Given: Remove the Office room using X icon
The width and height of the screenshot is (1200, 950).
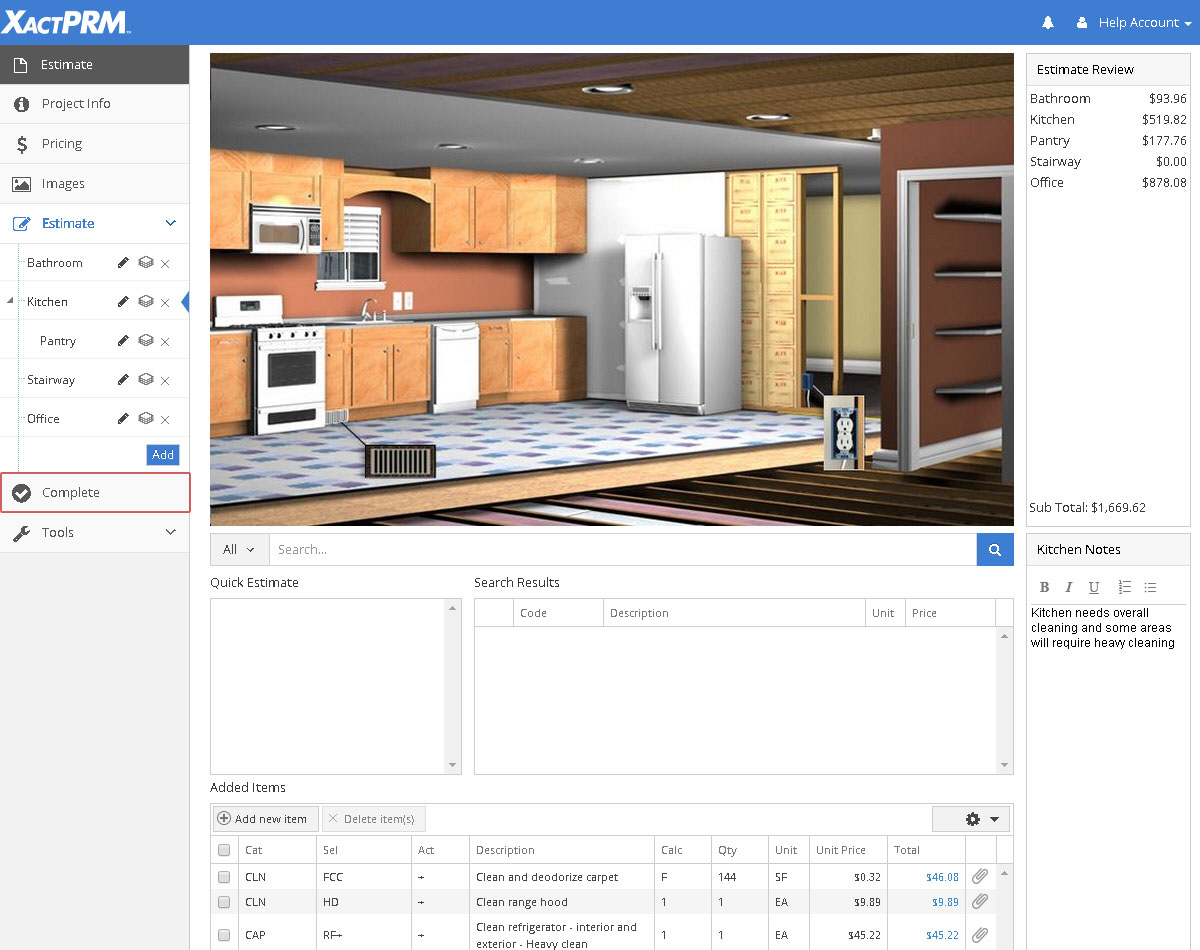Looking at the screenshot, I should (165, 420).
